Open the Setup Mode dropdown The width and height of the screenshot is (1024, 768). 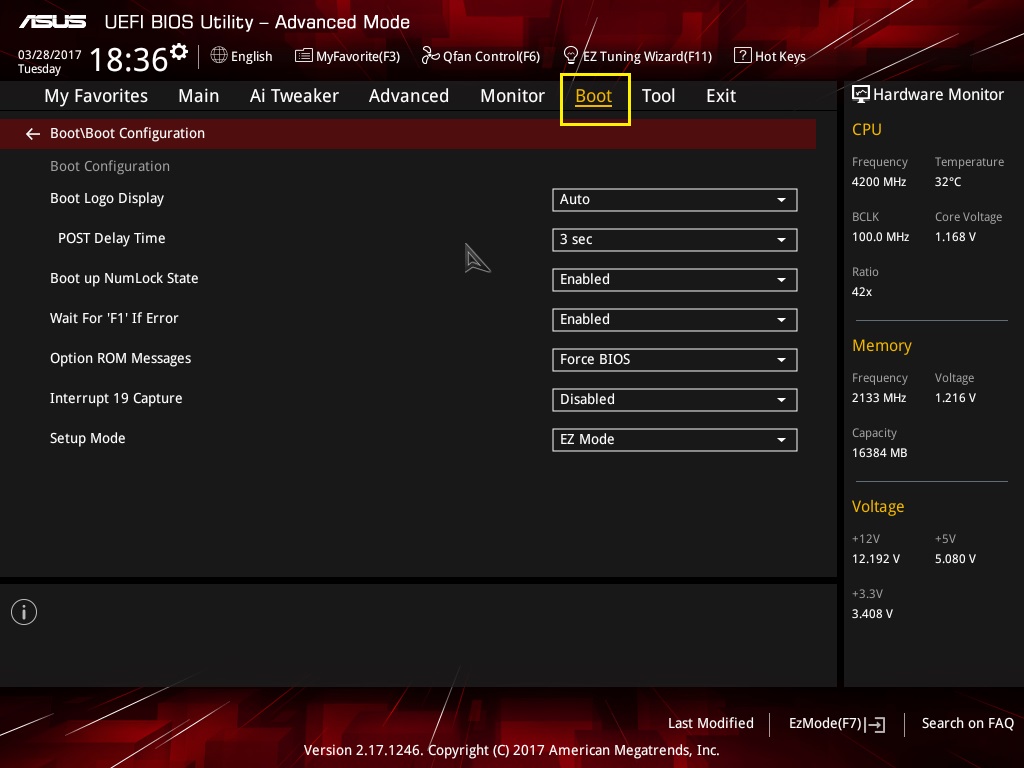[x=675, y=440]
